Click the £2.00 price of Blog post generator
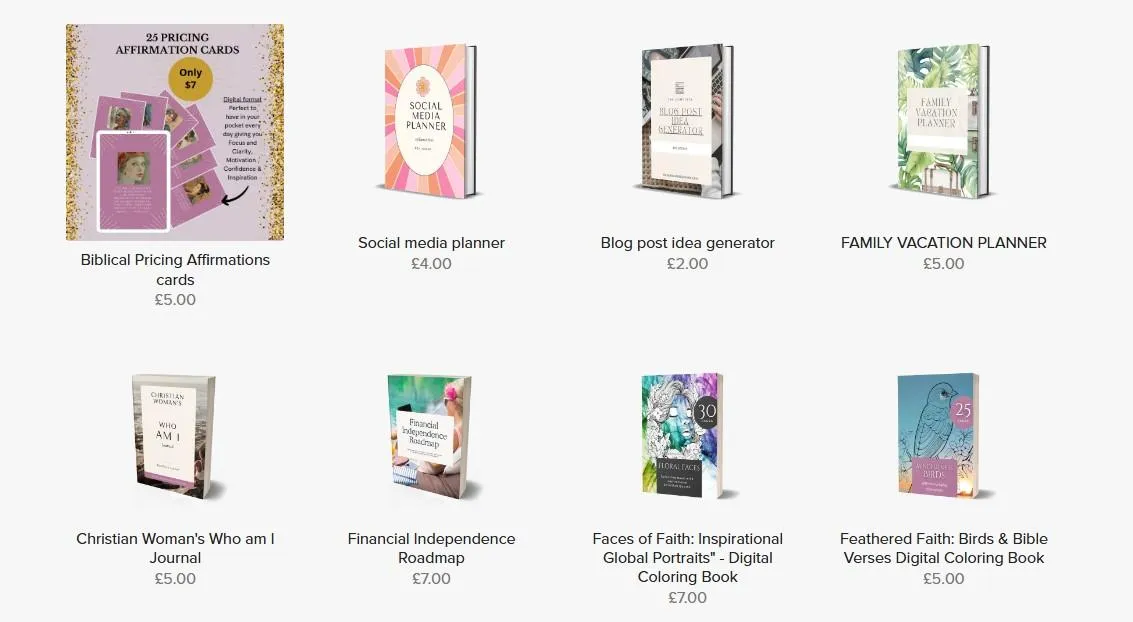The width and height of the screenshot is (1133, 622). tap(687, 264)
